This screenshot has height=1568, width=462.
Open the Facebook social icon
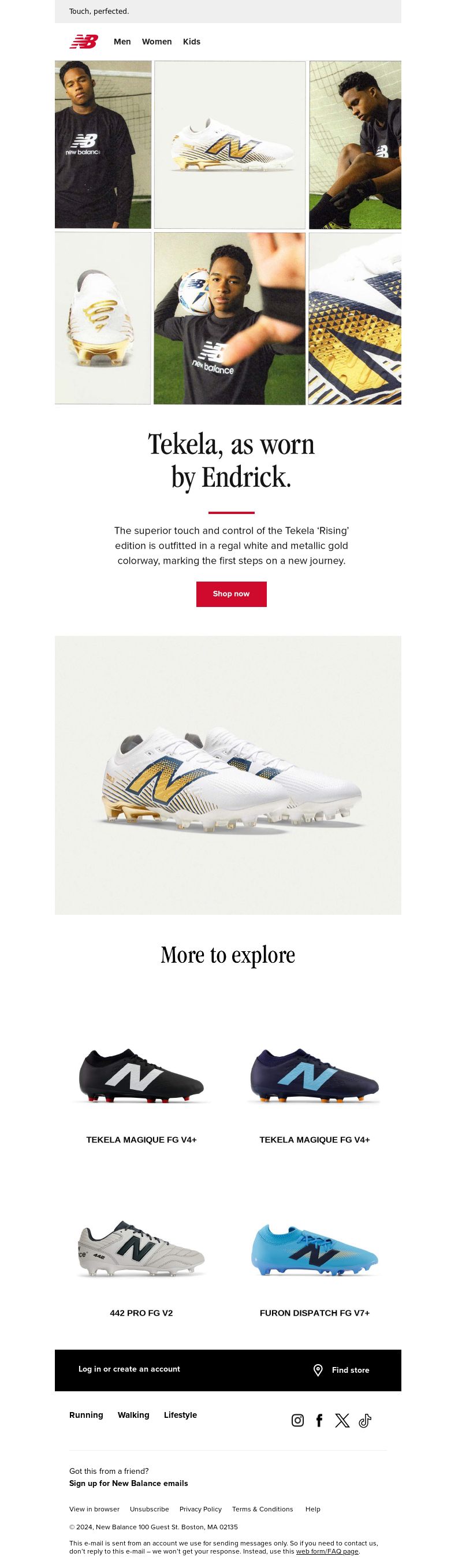(319, 1420)
